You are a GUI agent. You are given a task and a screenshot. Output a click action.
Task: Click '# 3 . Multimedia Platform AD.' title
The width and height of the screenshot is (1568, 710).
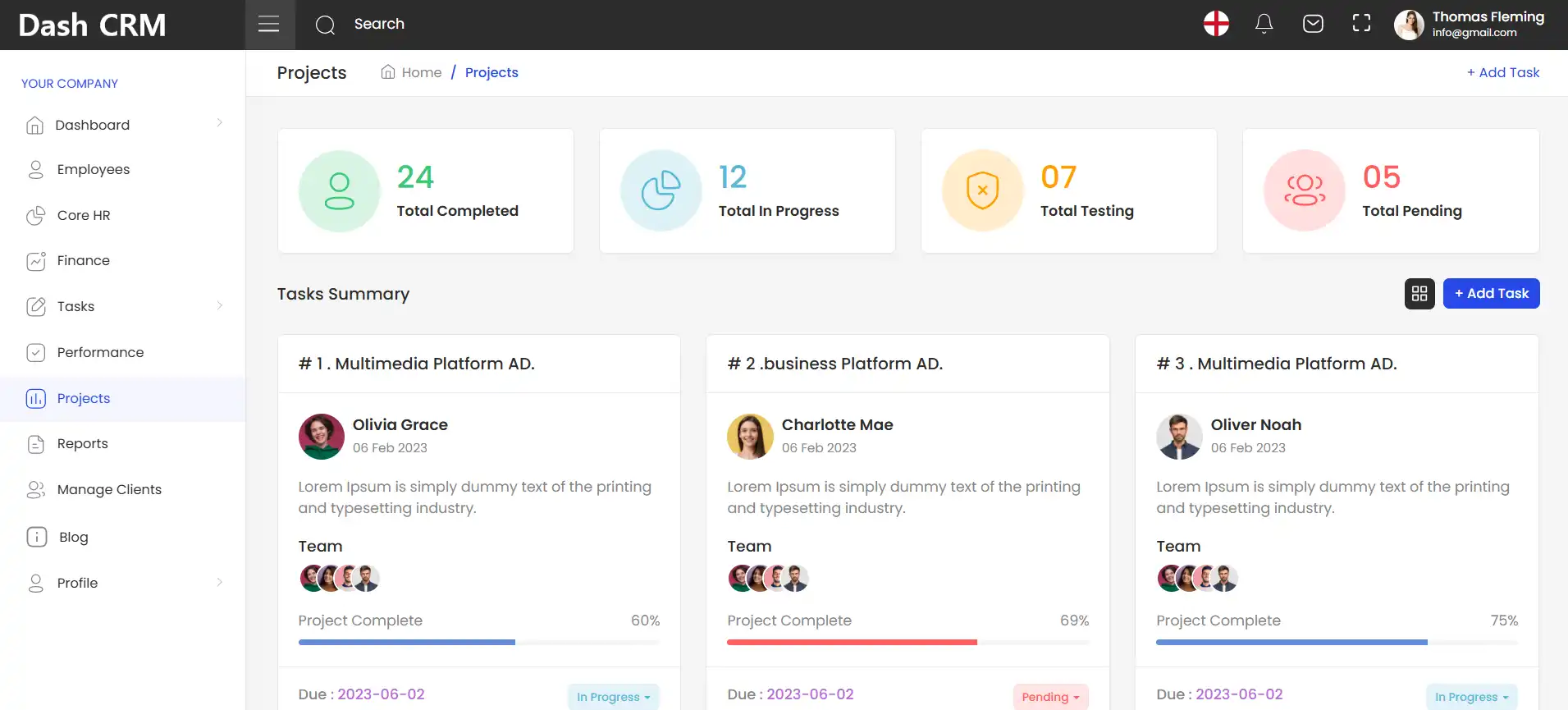[1277, 364]
